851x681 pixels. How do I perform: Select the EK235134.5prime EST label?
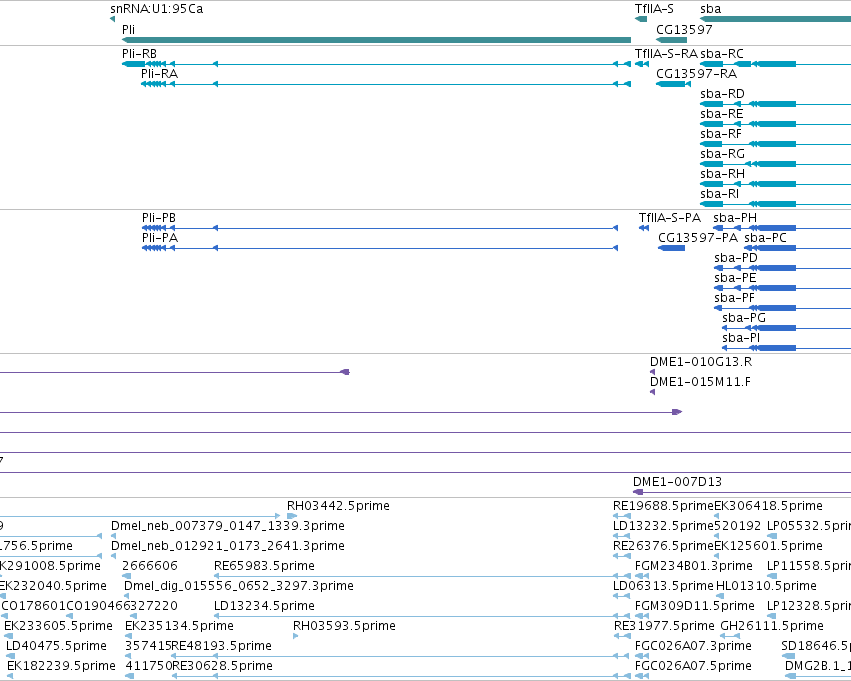(x=179, y=627)
